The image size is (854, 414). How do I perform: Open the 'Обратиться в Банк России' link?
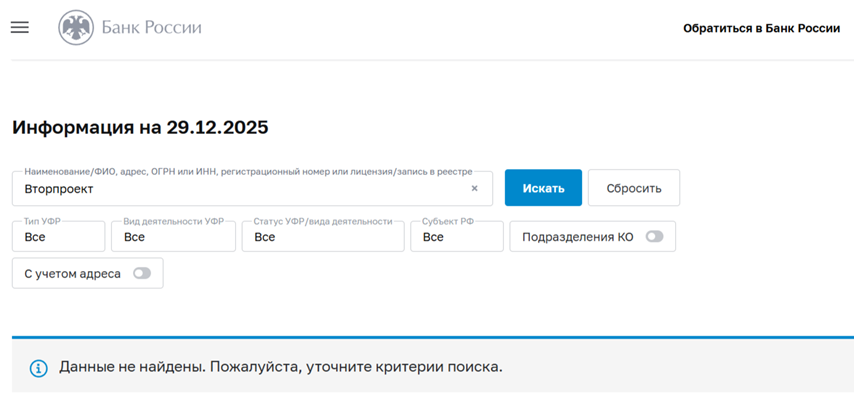point(761,28)
